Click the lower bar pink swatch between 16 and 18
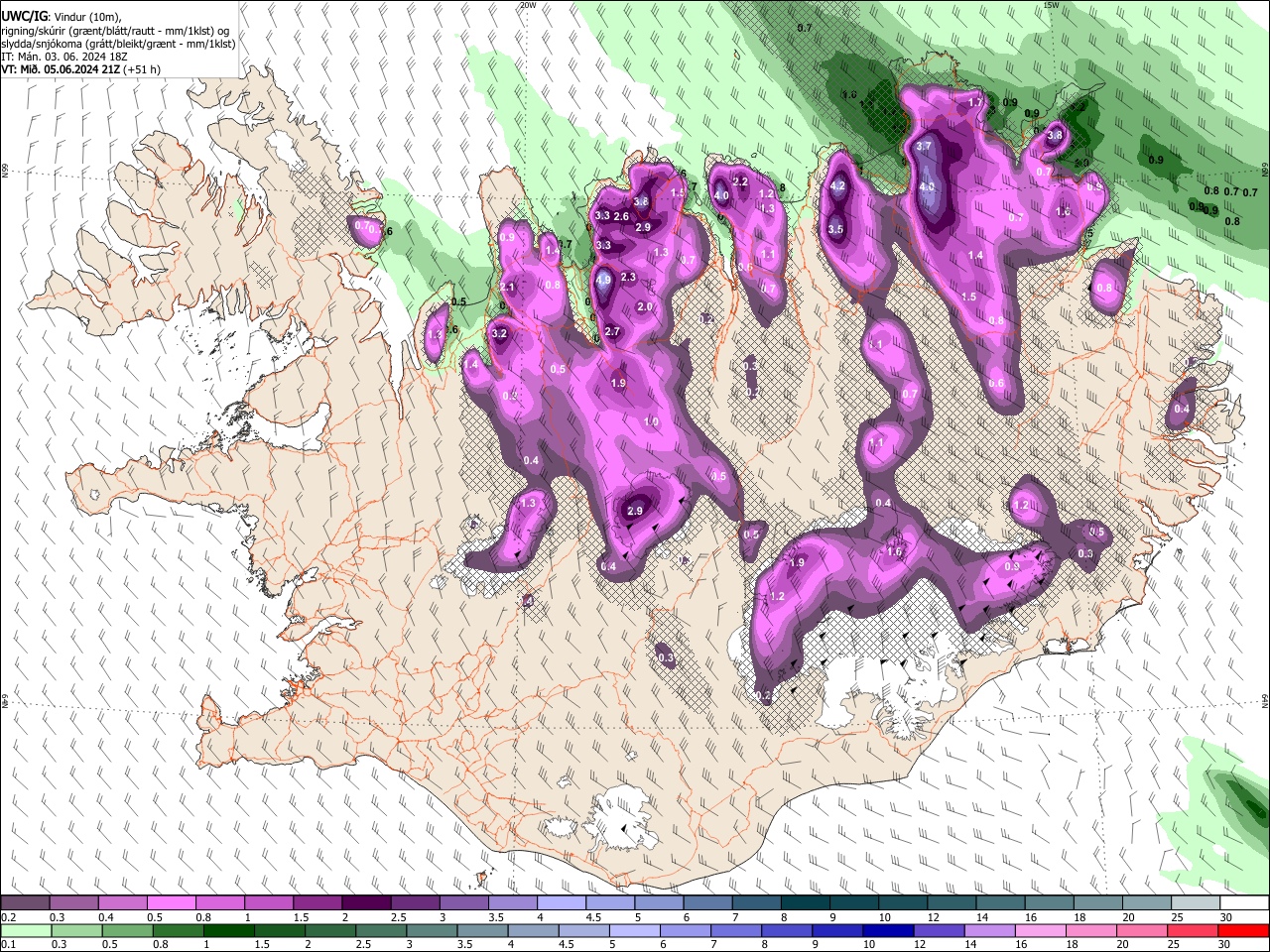Image resolution: width=1270 pixels, height=952 pixels. tap(1038, 930)
